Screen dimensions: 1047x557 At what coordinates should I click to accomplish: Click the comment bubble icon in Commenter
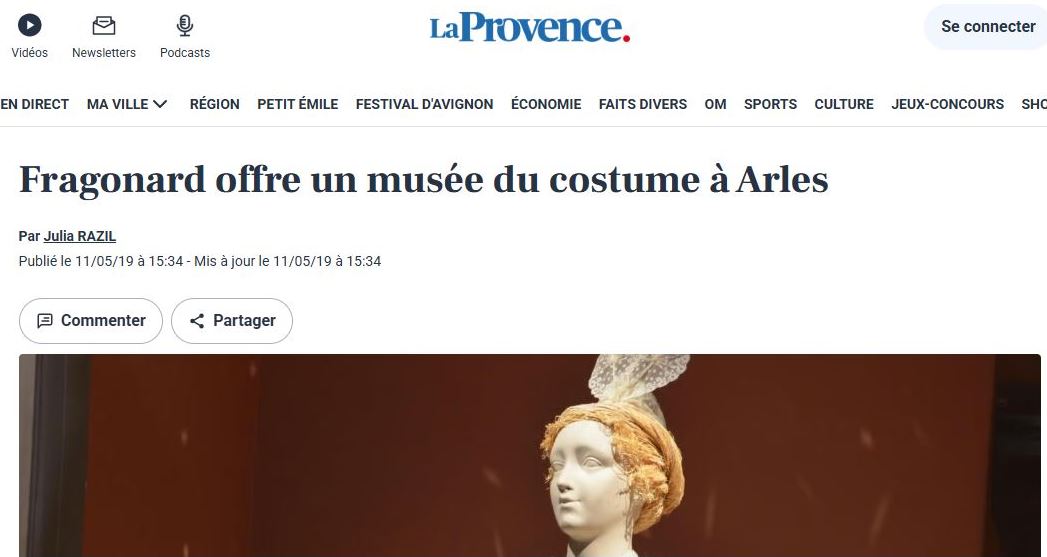point(45,321)
